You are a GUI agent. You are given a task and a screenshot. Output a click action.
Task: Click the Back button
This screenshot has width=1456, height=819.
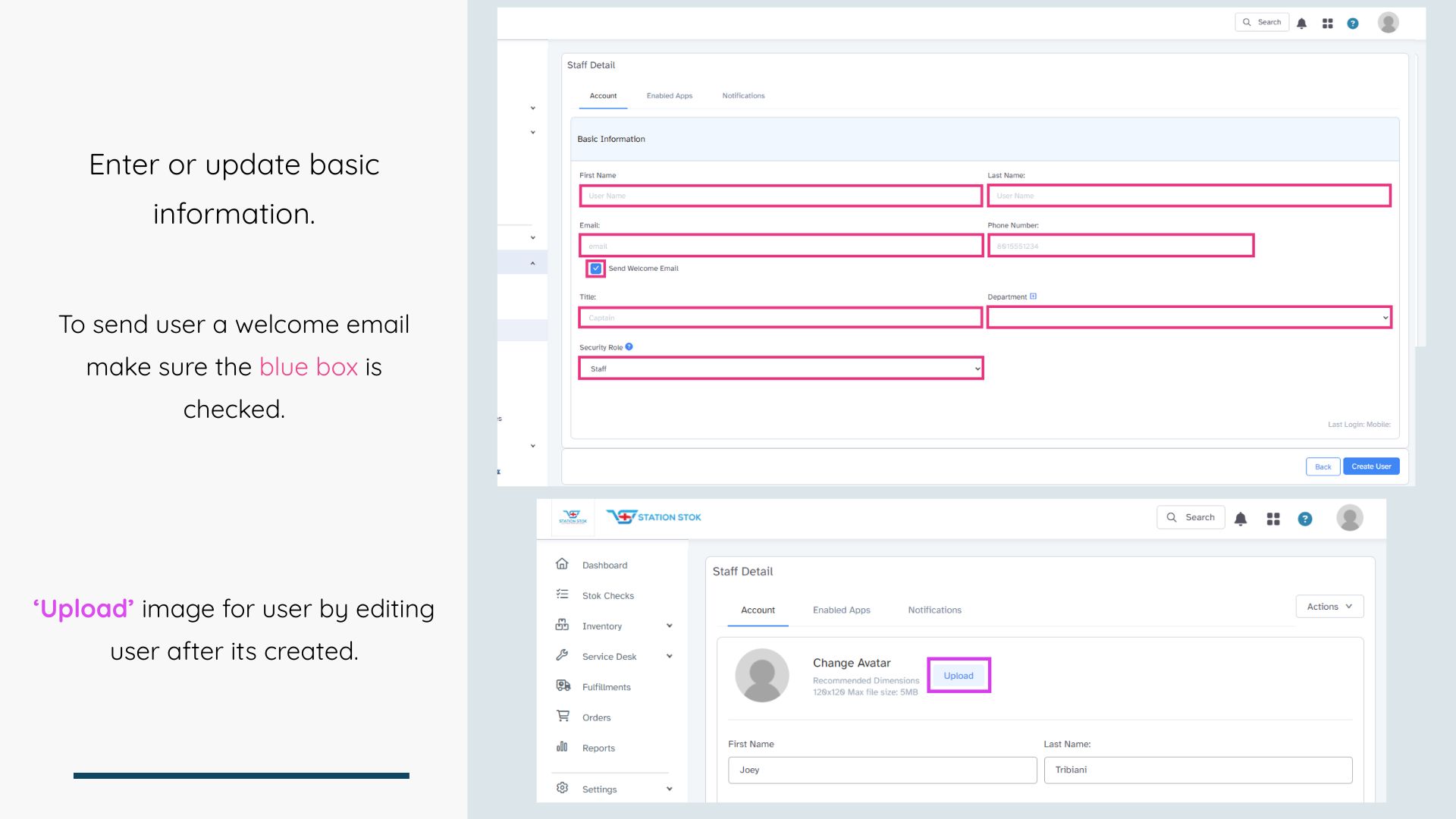(1323, 466)
